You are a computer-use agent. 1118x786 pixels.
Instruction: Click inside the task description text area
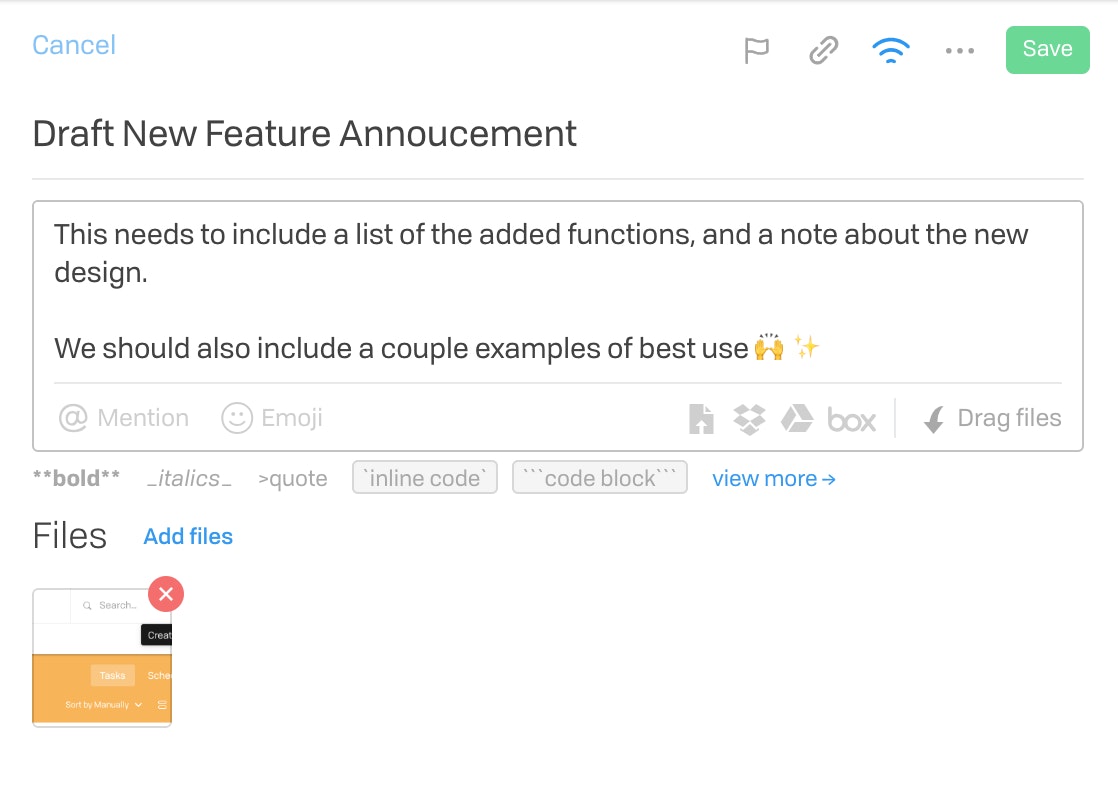558,292
